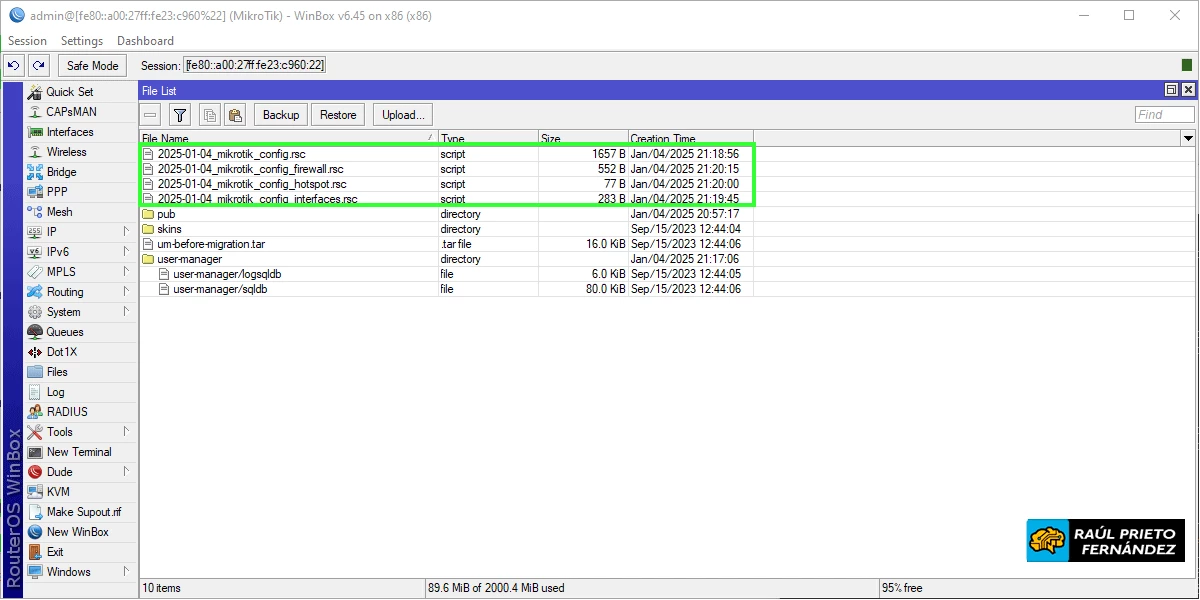Screen dimensions: 1200x600
Task: Type in the Find search field
Action: [x=1163, y=113]
